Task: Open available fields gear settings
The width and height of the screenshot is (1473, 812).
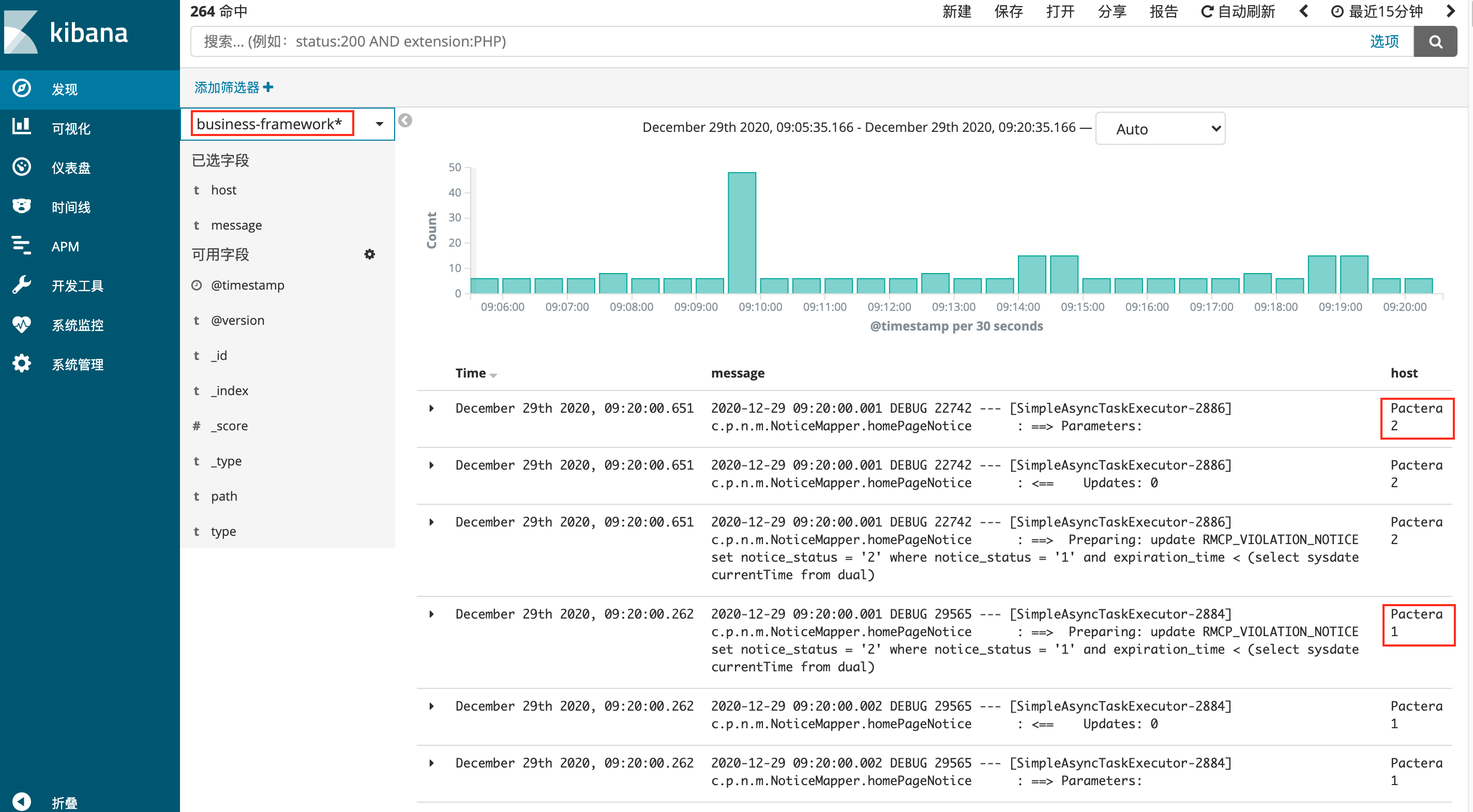Action: (369, 254)
